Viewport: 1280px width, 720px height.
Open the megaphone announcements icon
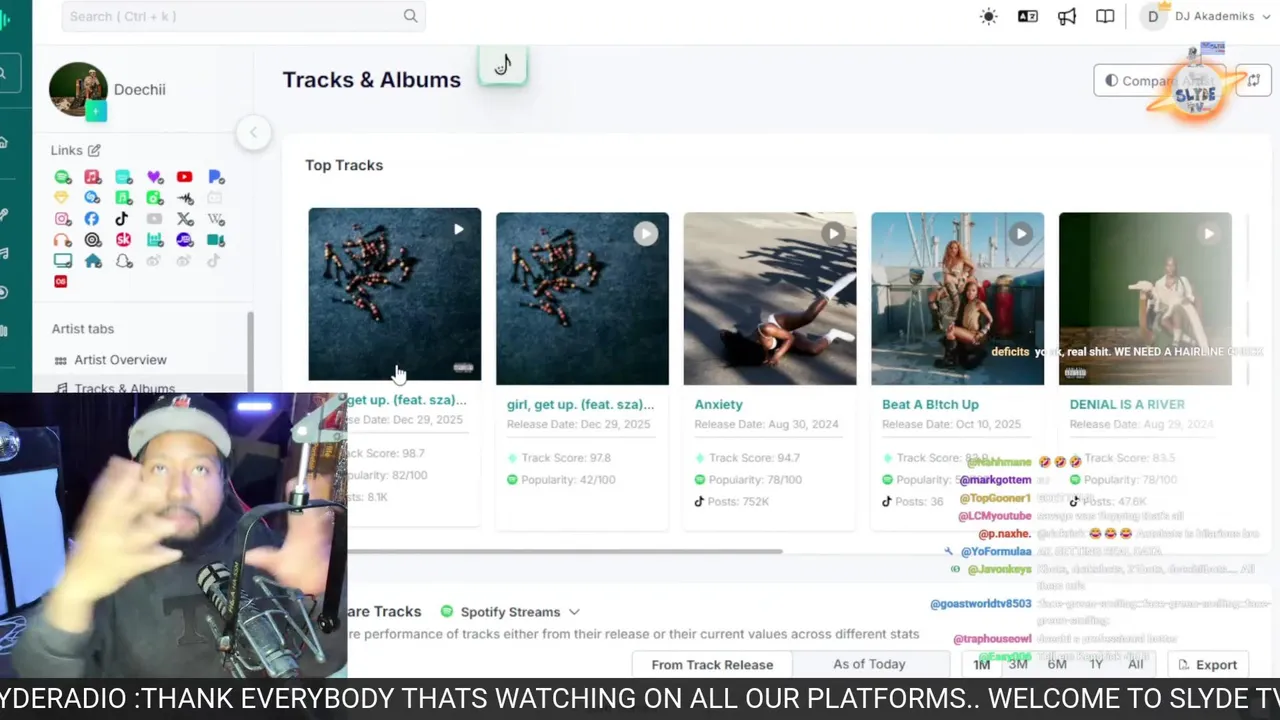(1066, 16)
